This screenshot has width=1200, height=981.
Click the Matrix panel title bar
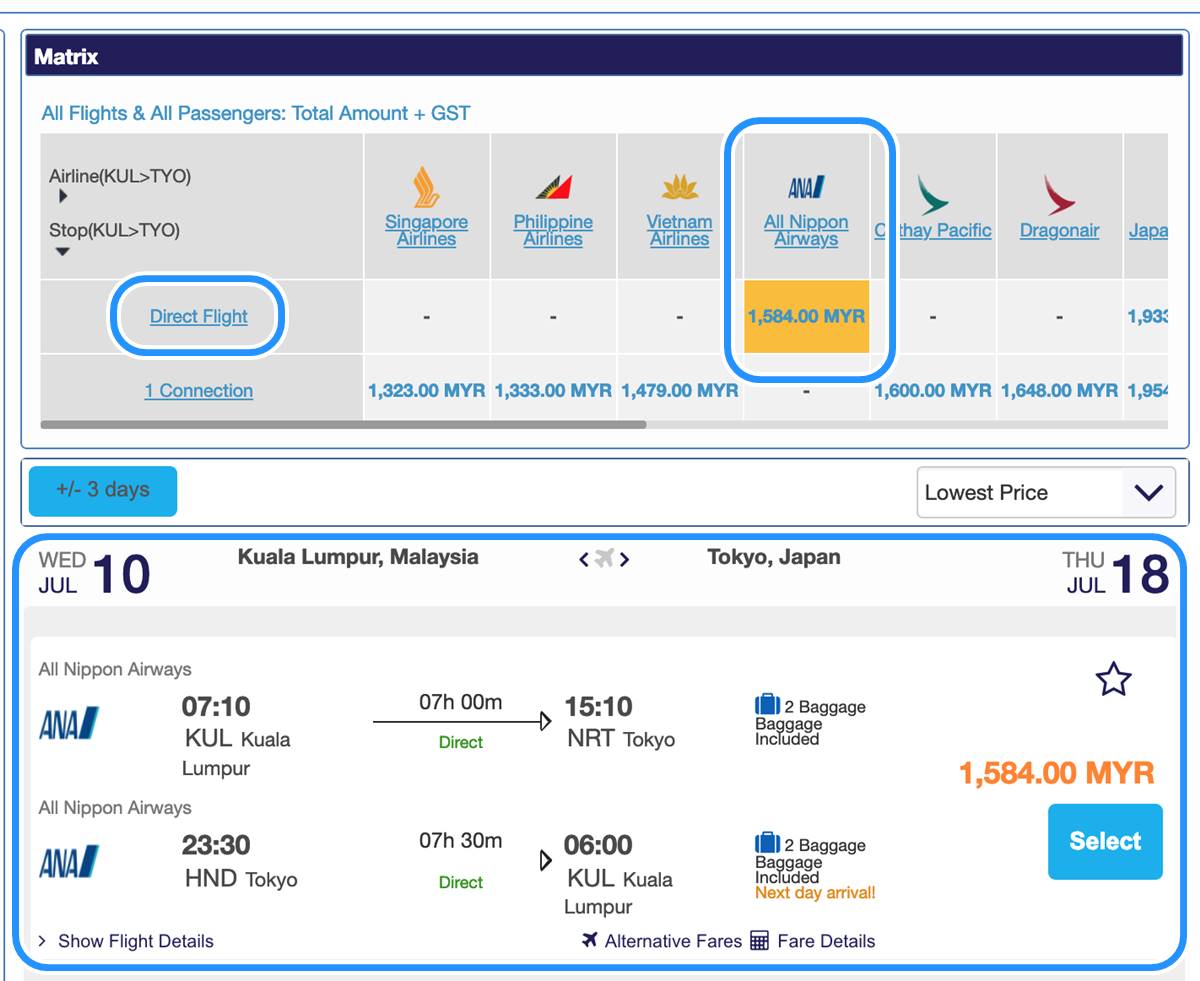pos(604,56)
